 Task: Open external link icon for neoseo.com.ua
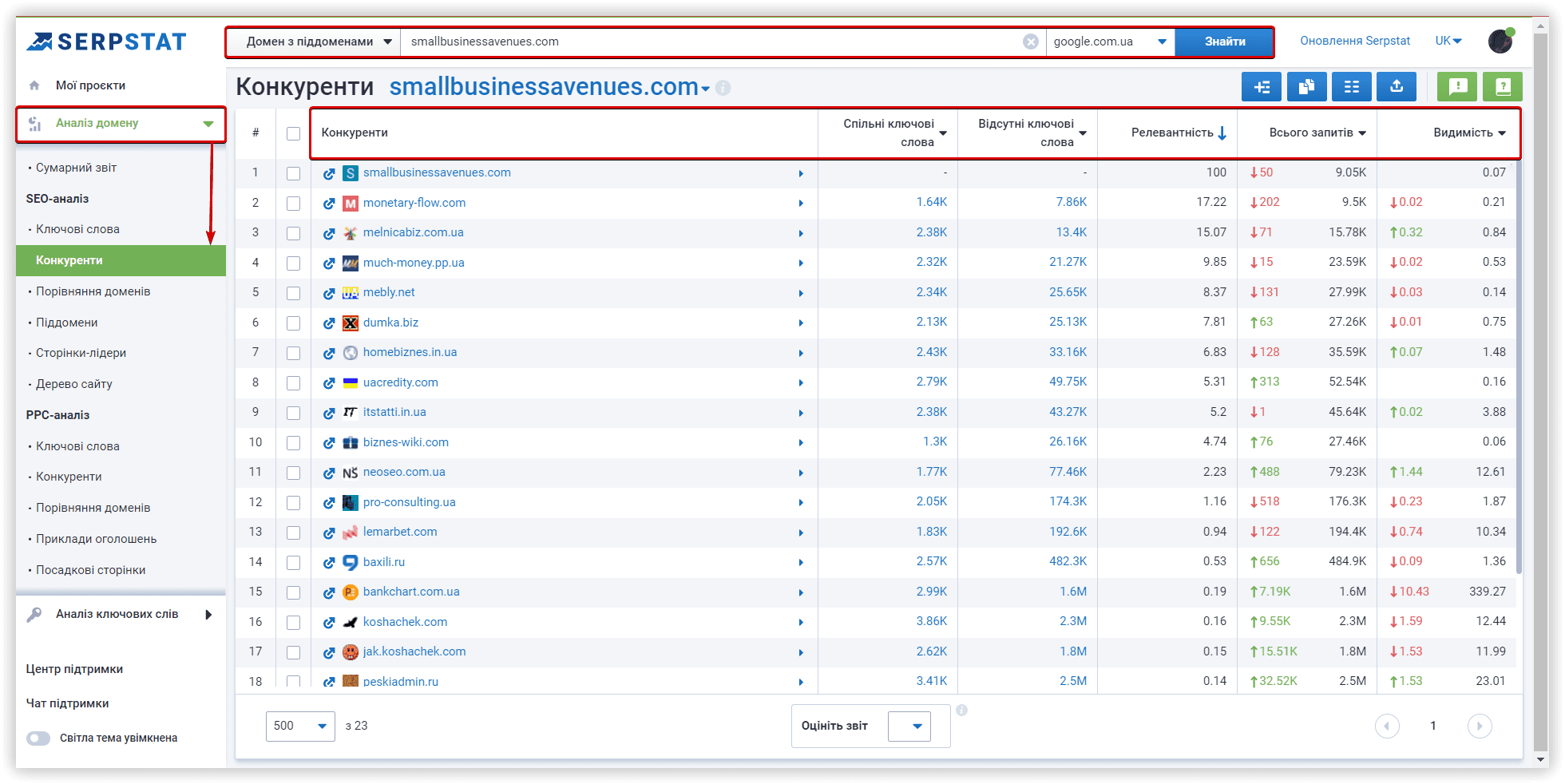tap(328, 473)
